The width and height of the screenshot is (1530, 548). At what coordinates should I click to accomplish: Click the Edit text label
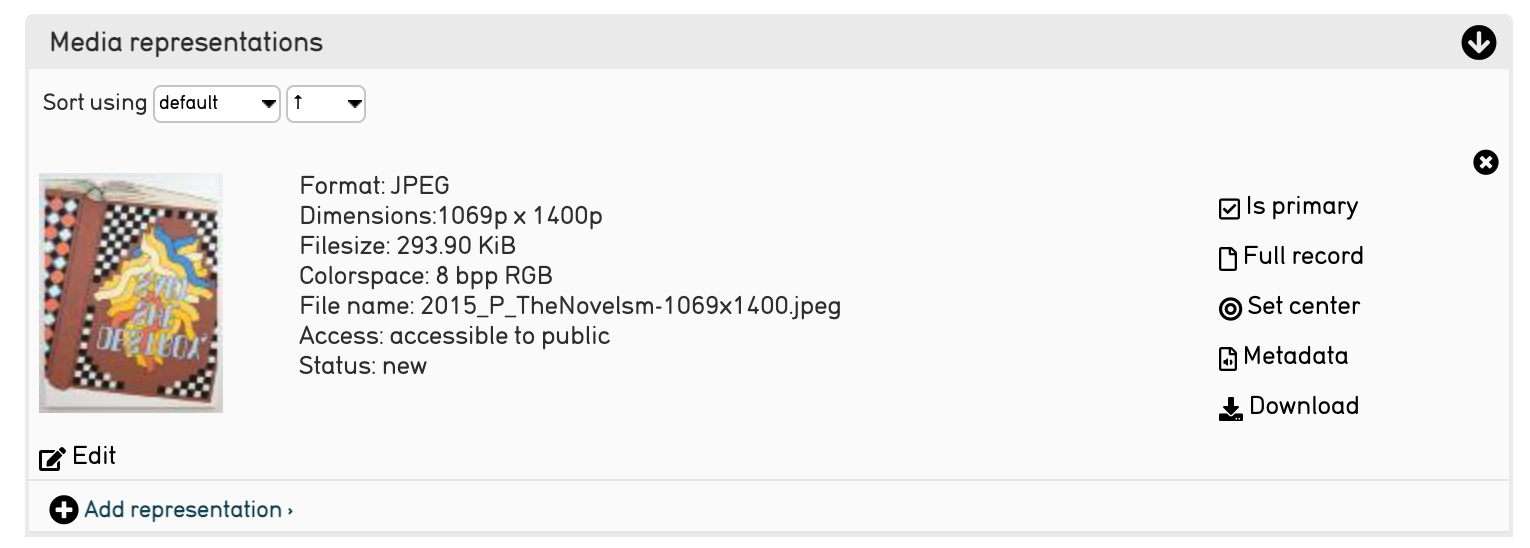pyautogui.click(x=94, y=457)
